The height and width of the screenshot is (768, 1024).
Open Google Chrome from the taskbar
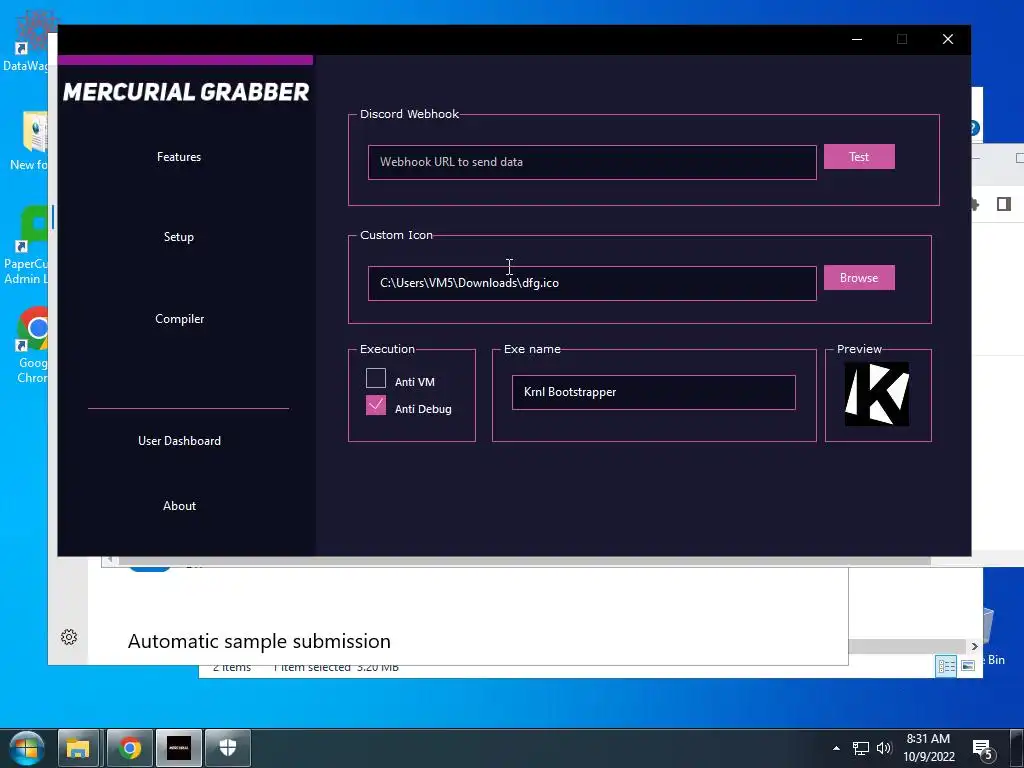pyautogui.click(x=129, y=748)
